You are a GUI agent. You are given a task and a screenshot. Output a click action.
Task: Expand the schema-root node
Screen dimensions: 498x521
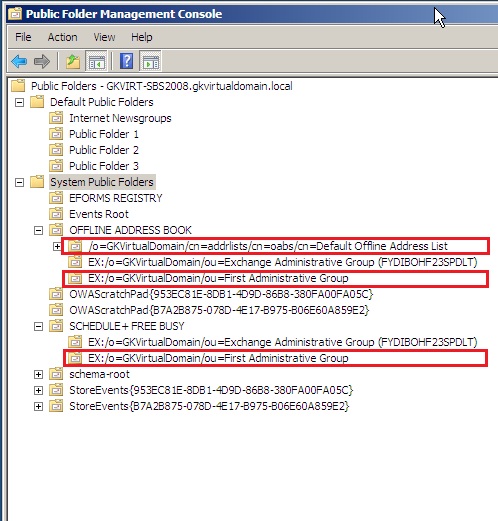click(x=38, y=374)
